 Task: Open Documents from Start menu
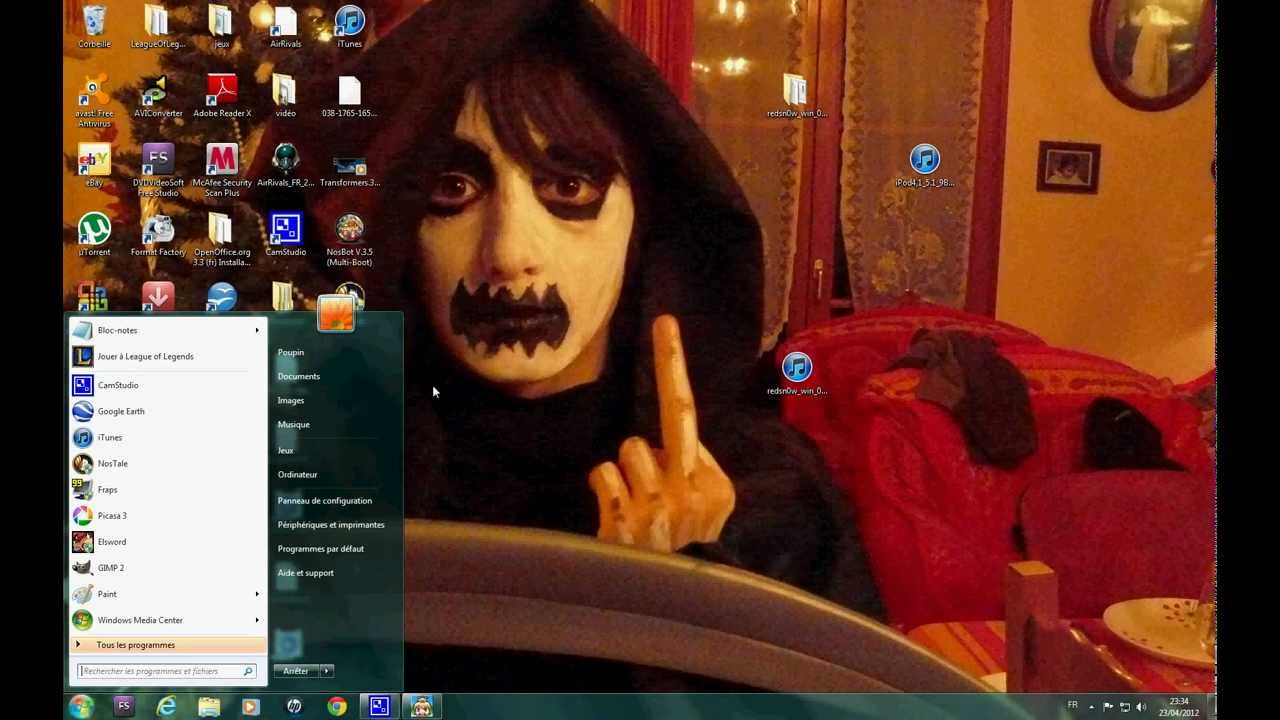[x=299, y=376]
